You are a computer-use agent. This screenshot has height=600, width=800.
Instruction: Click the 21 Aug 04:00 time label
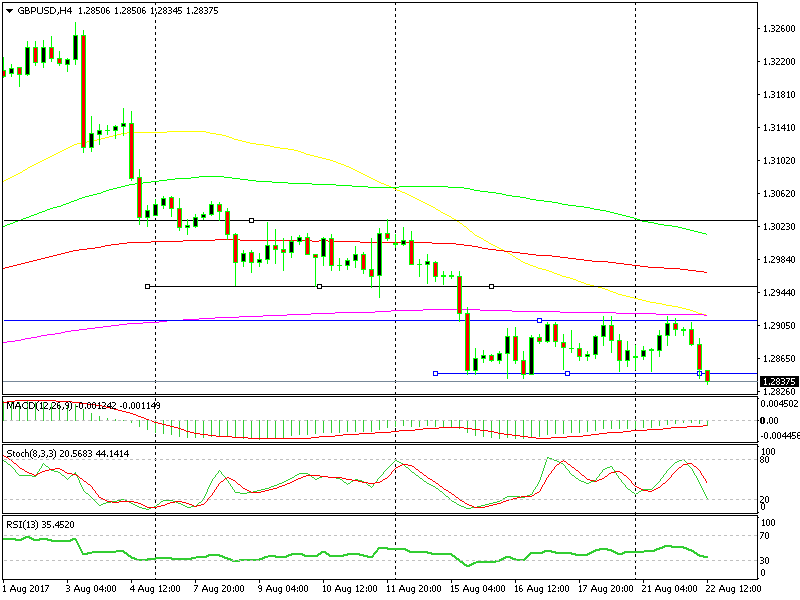tap(669, 588)
